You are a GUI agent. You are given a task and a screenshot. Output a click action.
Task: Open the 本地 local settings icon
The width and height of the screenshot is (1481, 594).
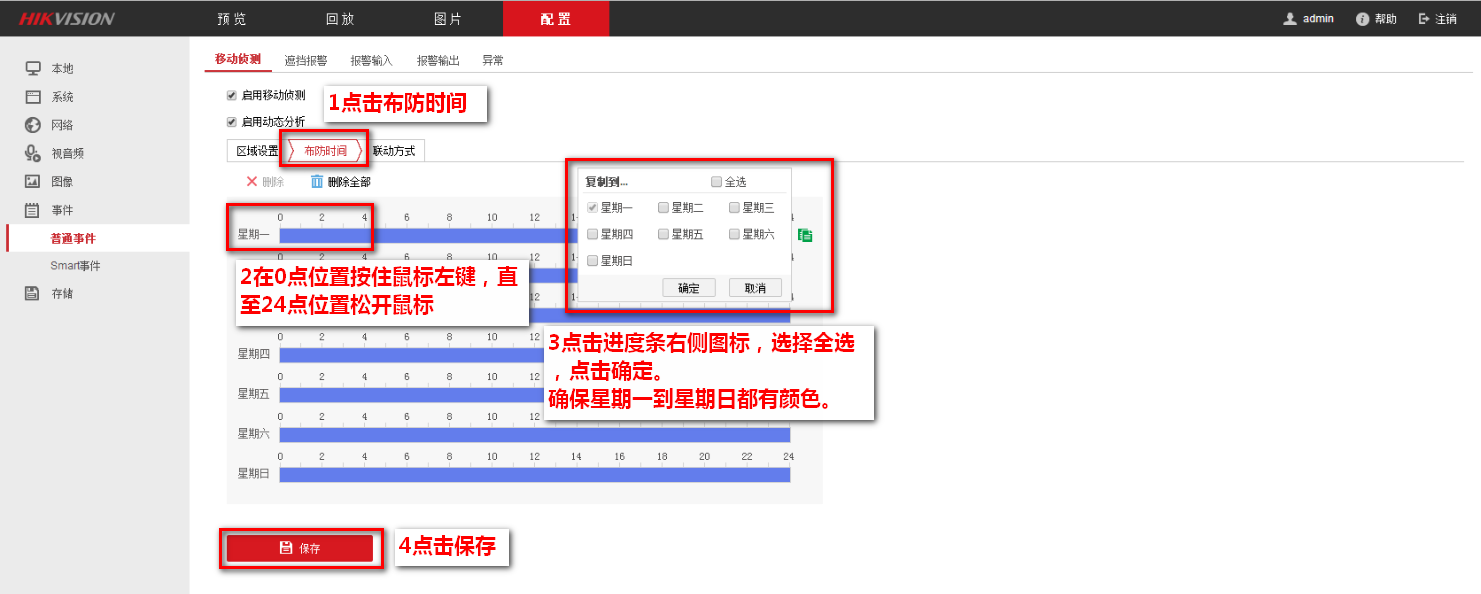click(33, 68)
